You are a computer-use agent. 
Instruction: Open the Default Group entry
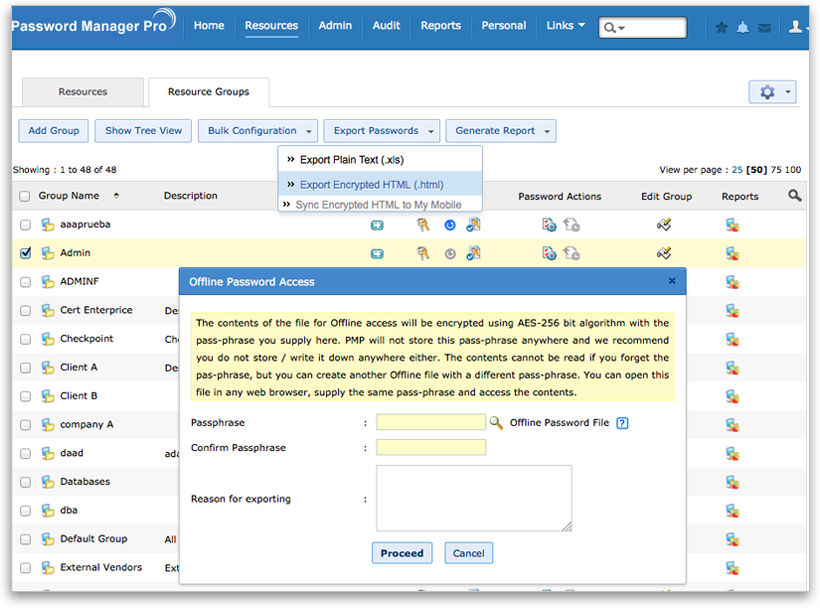point(94,539)
